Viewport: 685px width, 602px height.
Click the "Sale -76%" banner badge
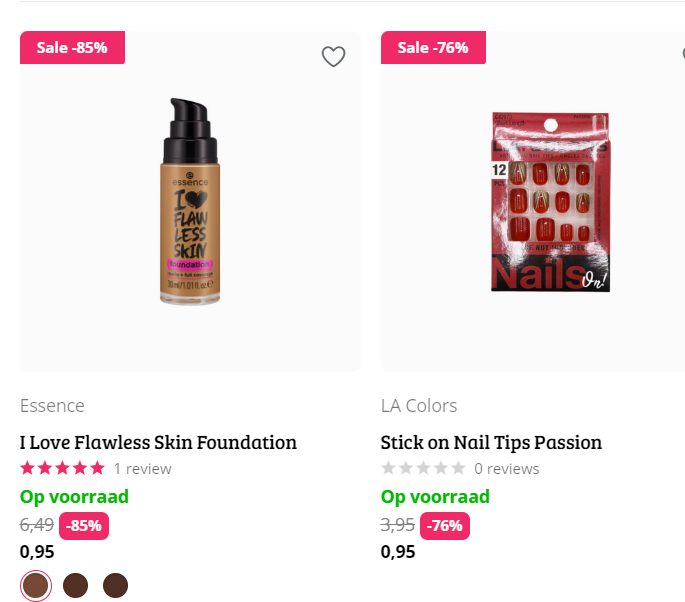click(432, 47)
